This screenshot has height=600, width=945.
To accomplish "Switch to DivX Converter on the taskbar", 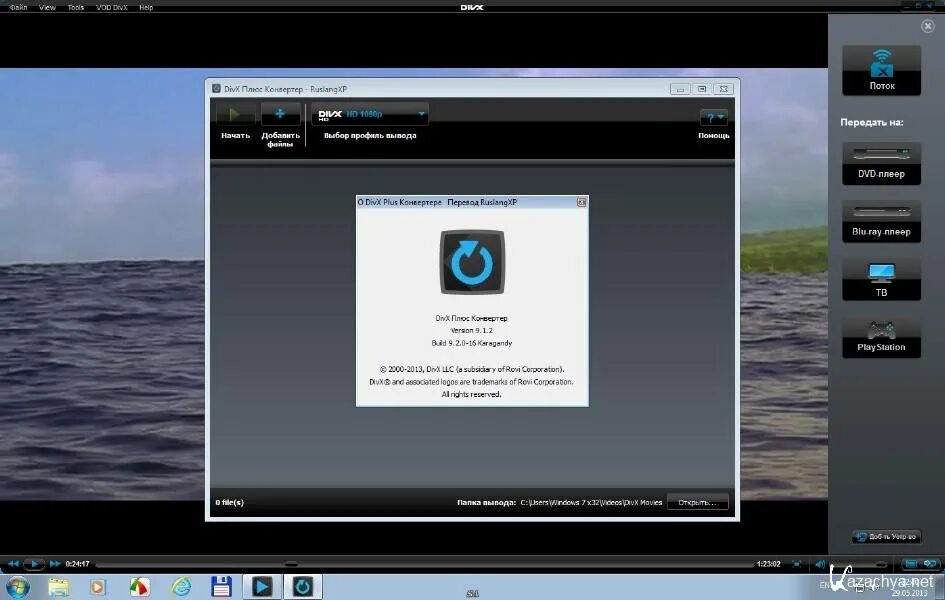I will 303,587.
